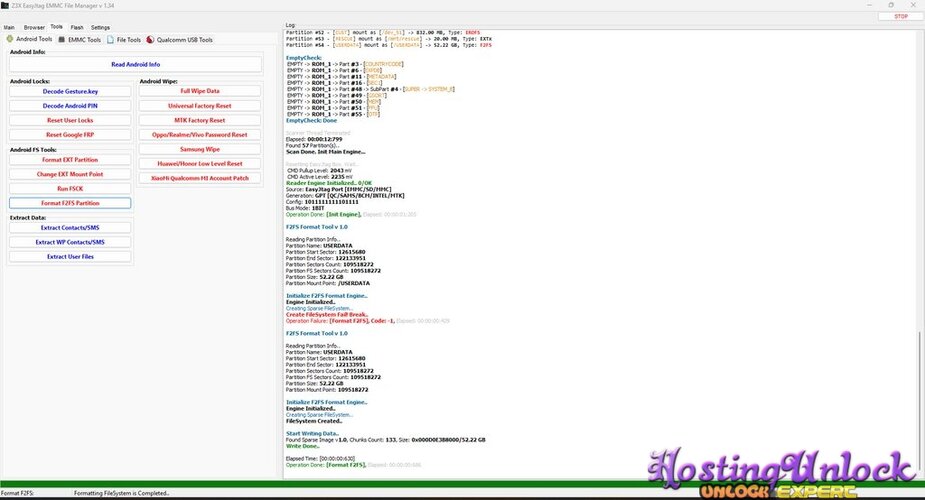
Task: Open the Settings menu tab
Action: pos(100,27)
